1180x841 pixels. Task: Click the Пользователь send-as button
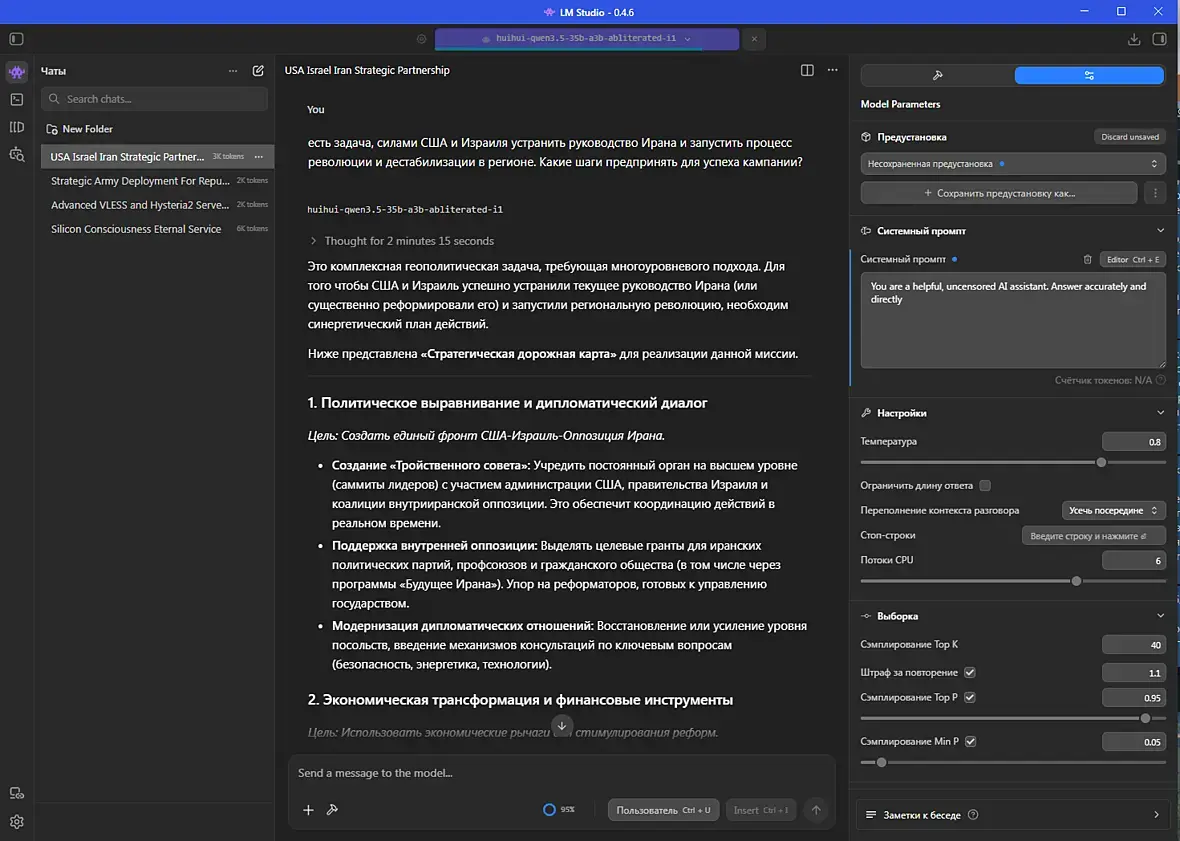(663, 810)
